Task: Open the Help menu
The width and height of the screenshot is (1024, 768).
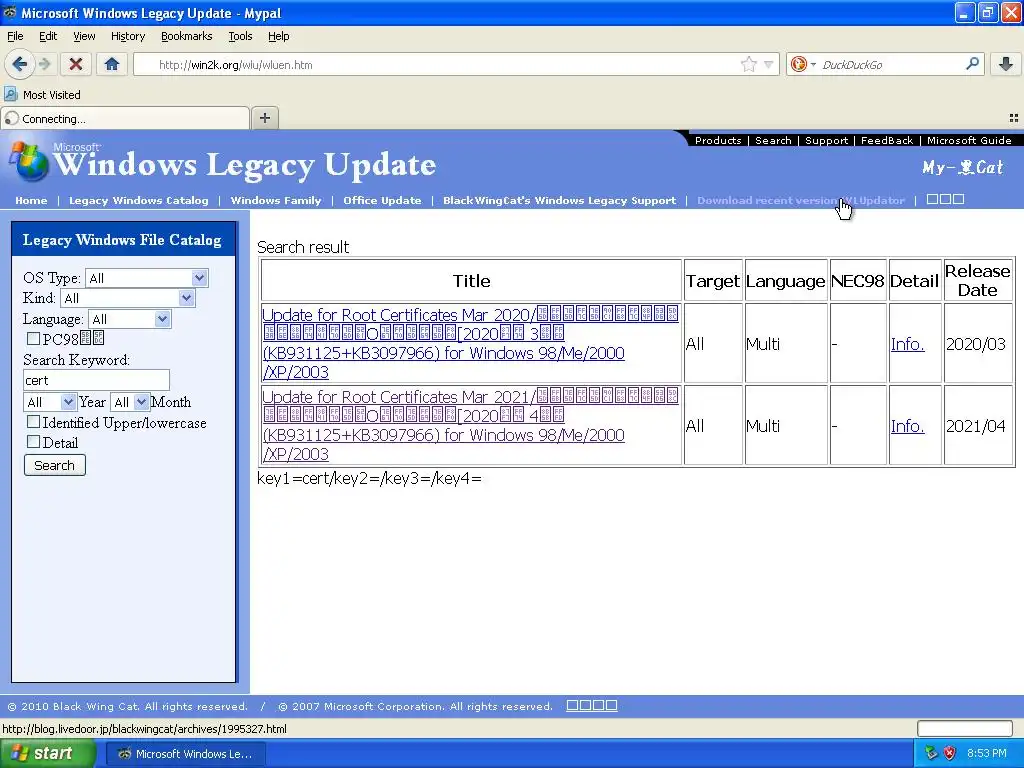Action: coord(278,36)
